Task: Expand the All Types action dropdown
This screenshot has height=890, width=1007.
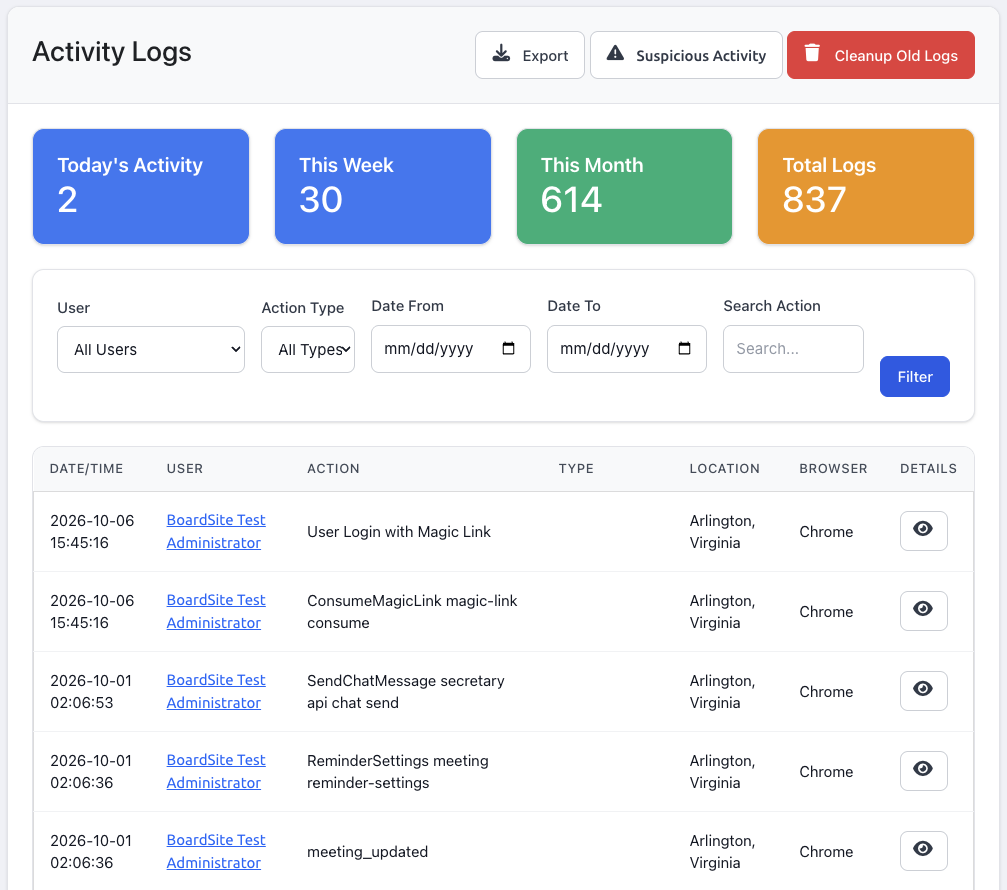Action: 308,349
